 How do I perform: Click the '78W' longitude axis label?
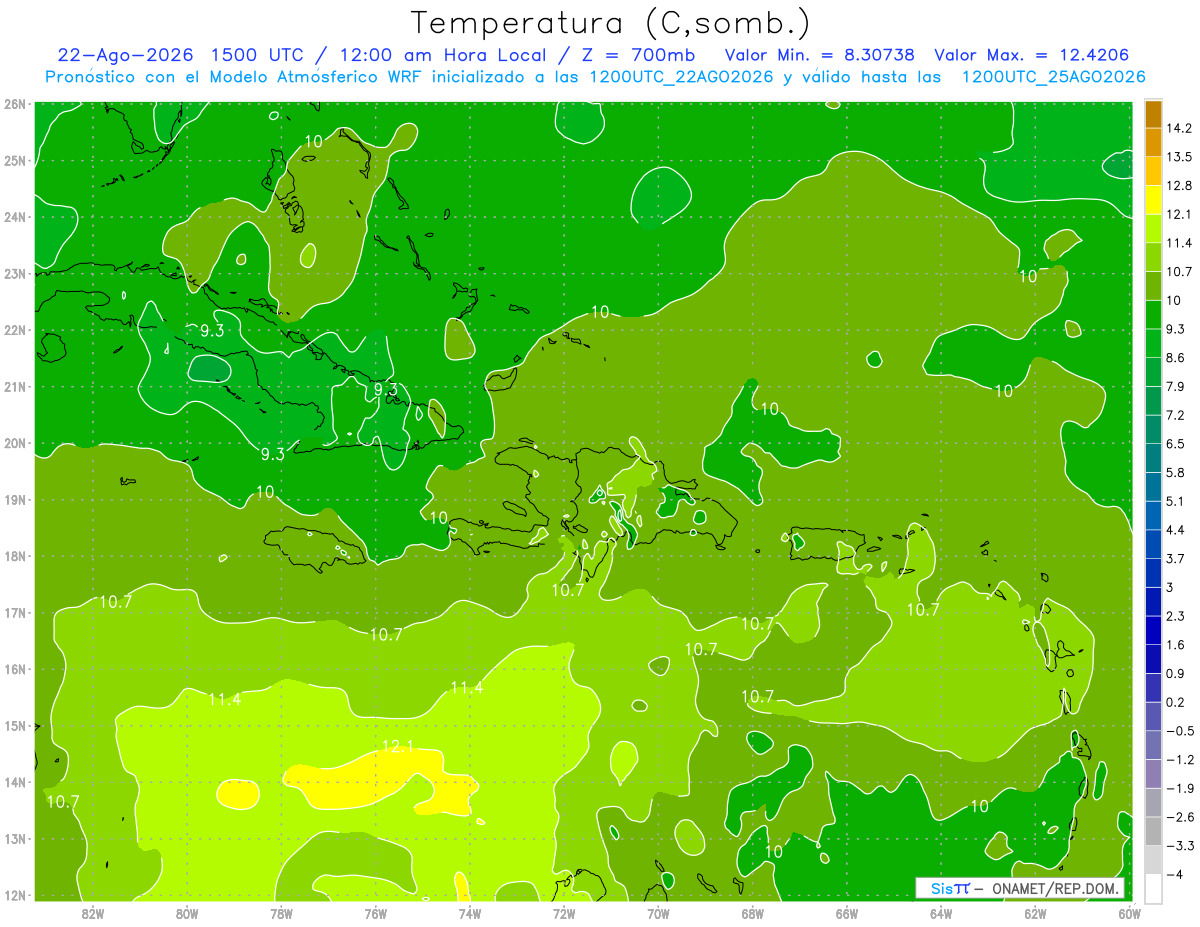click(x=281, y=913)
